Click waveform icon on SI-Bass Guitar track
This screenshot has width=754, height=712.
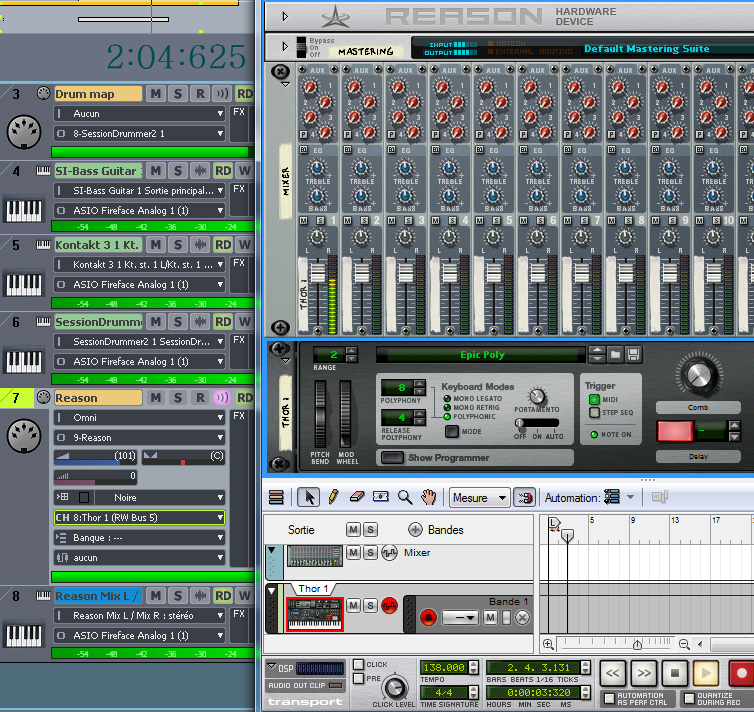pyautogui.click(x=200, y=171)
